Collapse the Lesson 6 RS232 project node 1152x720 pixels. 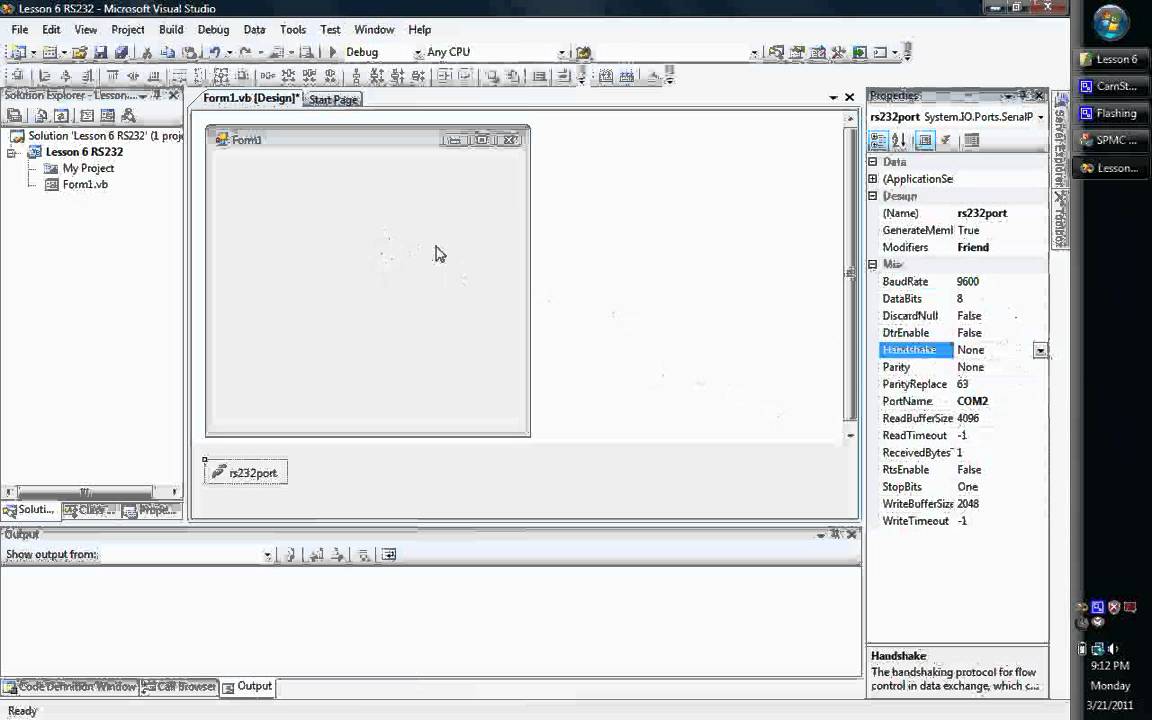[12, 153]
